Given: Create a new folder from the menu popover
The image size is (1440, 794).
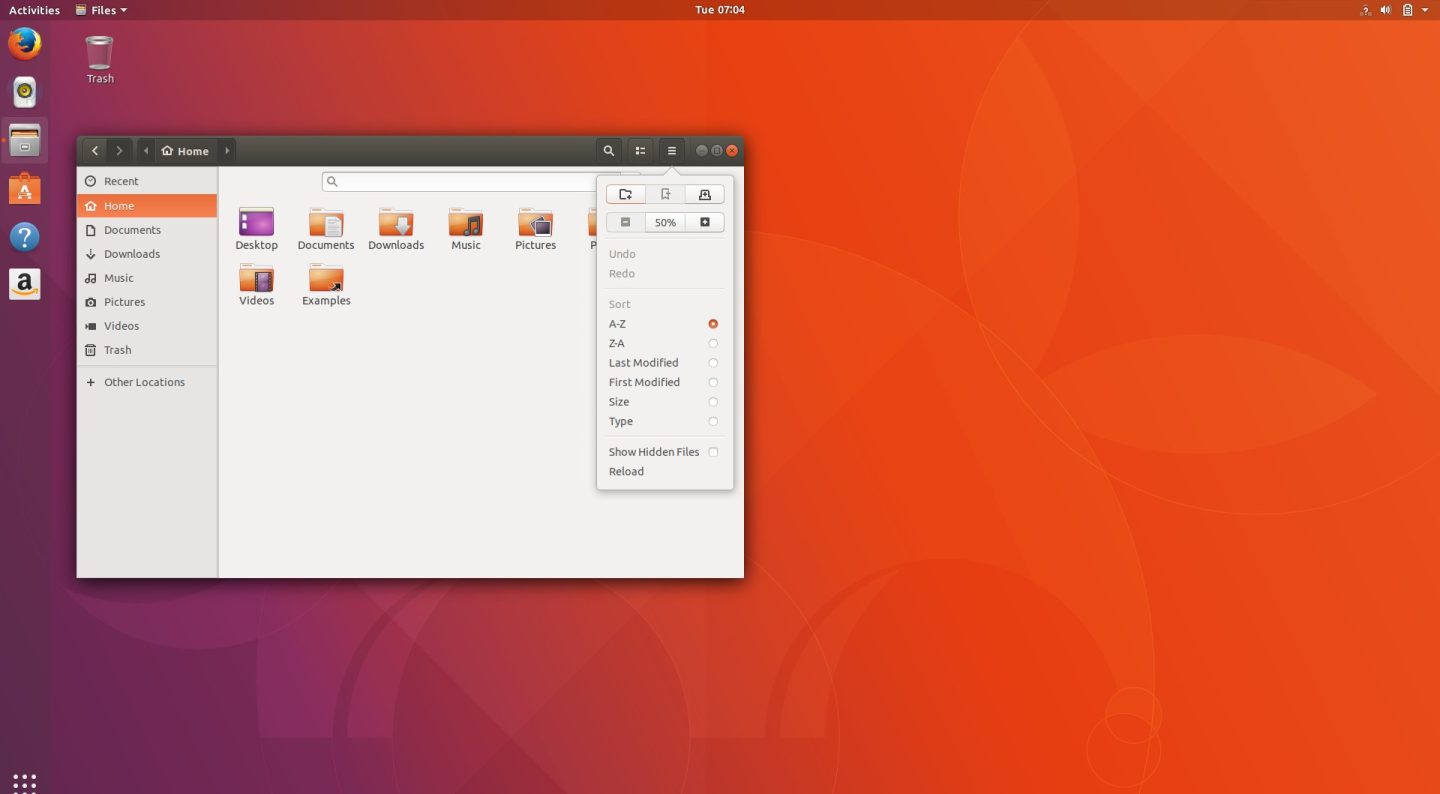Looking at the screenshot, I should (625, 194).
